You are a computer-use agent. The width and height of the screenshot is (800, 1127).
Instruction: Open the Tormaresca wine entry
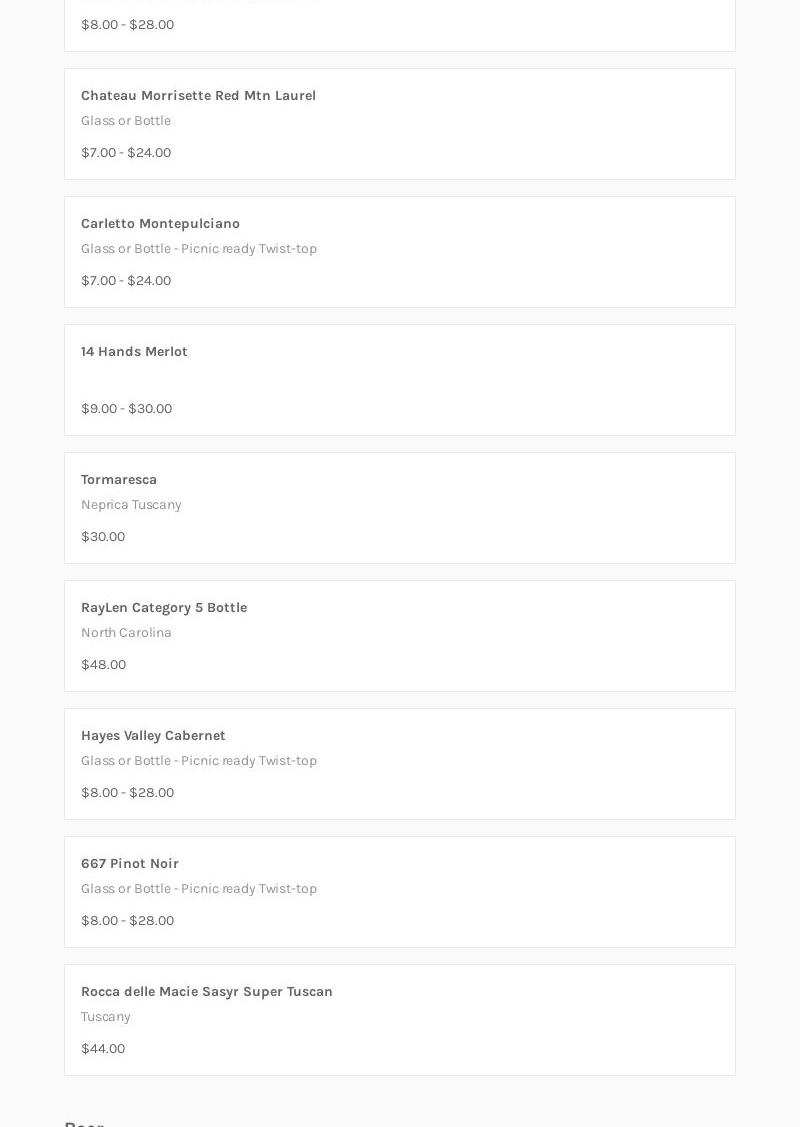tap(119, 480)
